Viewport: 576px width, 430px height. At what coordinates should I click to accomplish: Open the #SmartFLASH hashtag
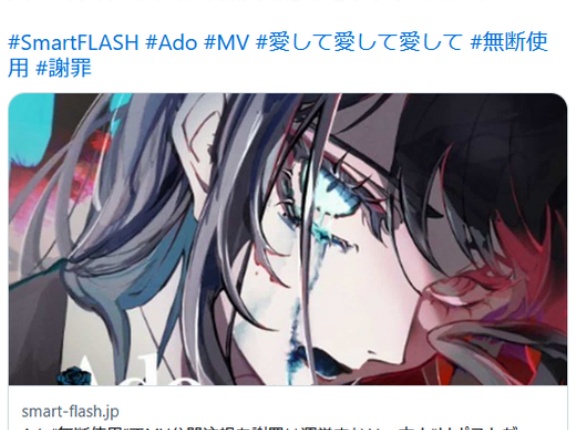pos(73,42)
